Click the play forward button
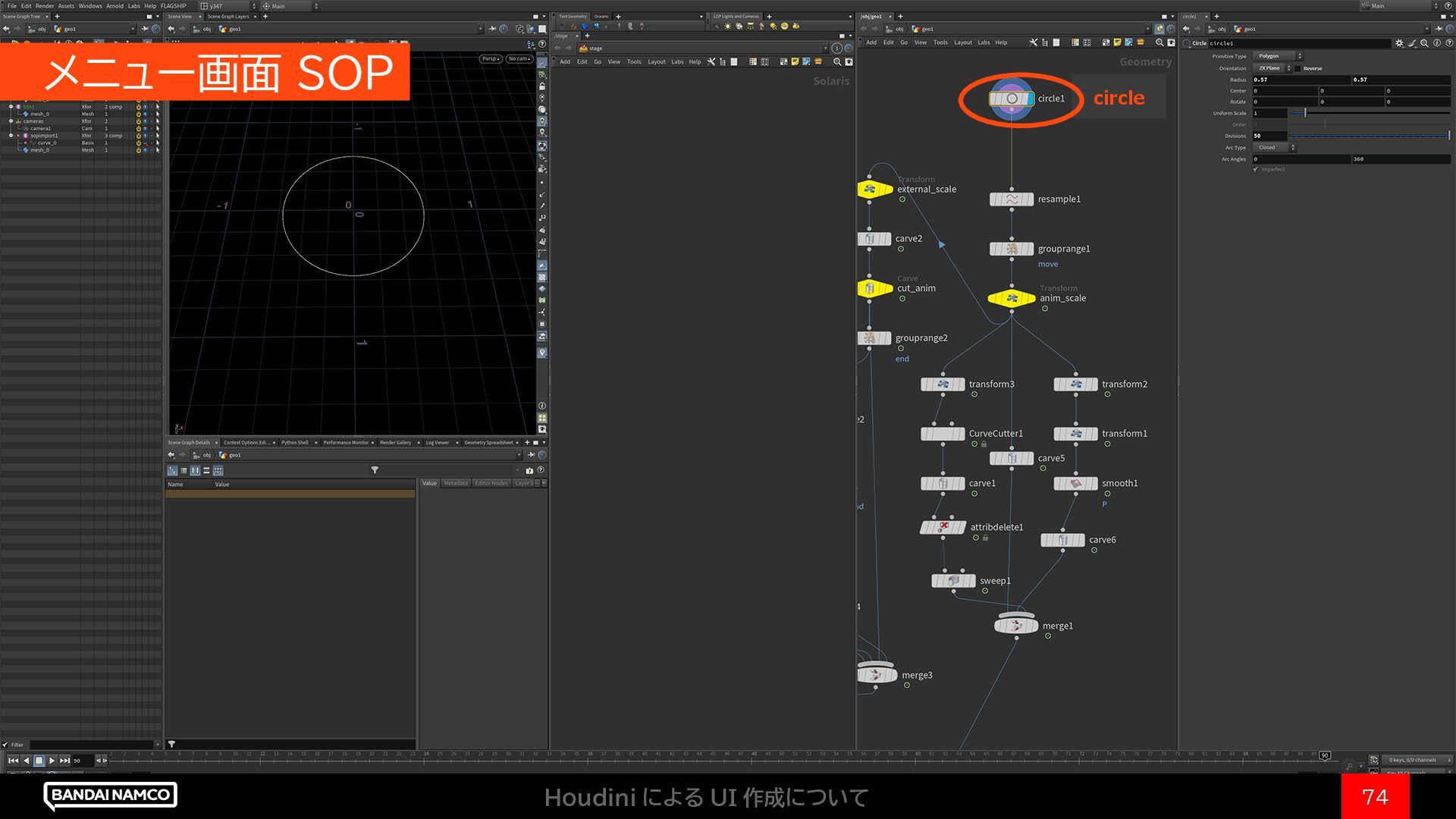1456x819 pixels. [x=52, y=760]
